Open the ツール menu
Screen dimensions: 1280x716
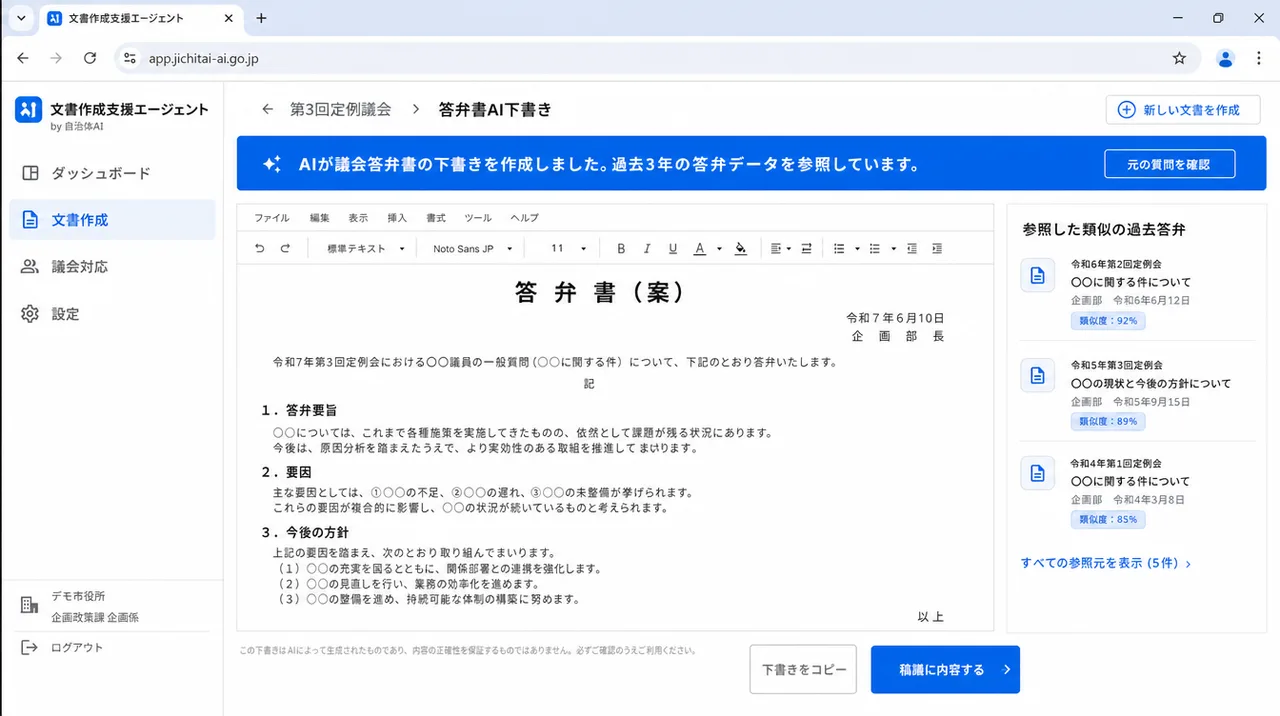pos(478,218)
